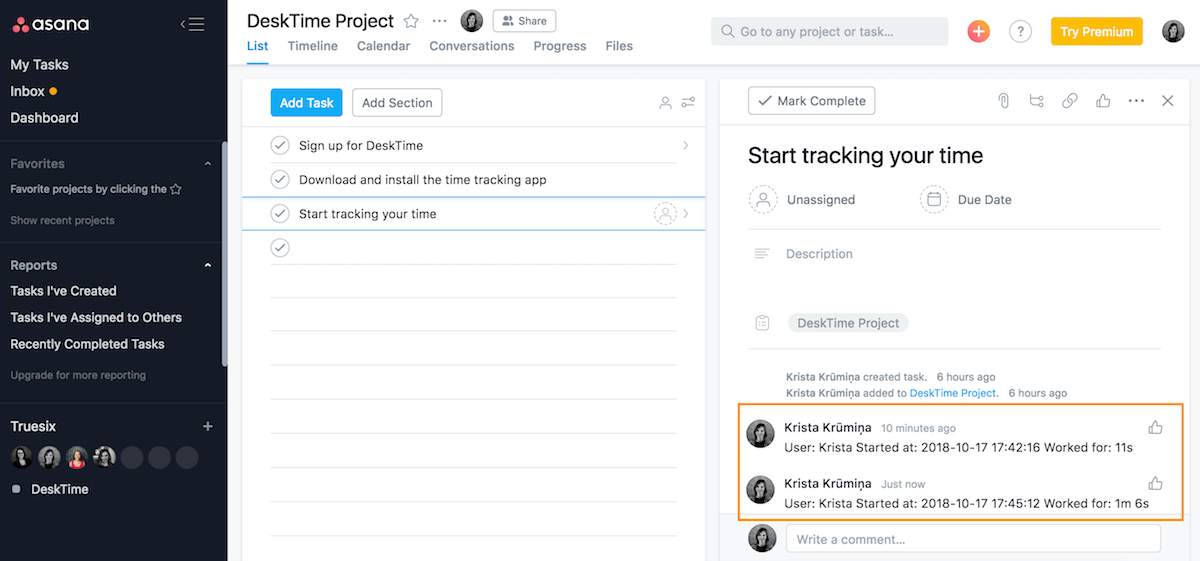The width and height of the screenshot is (1200, 561).
Task: Close the task details pane
Action: pos(1167,101)
